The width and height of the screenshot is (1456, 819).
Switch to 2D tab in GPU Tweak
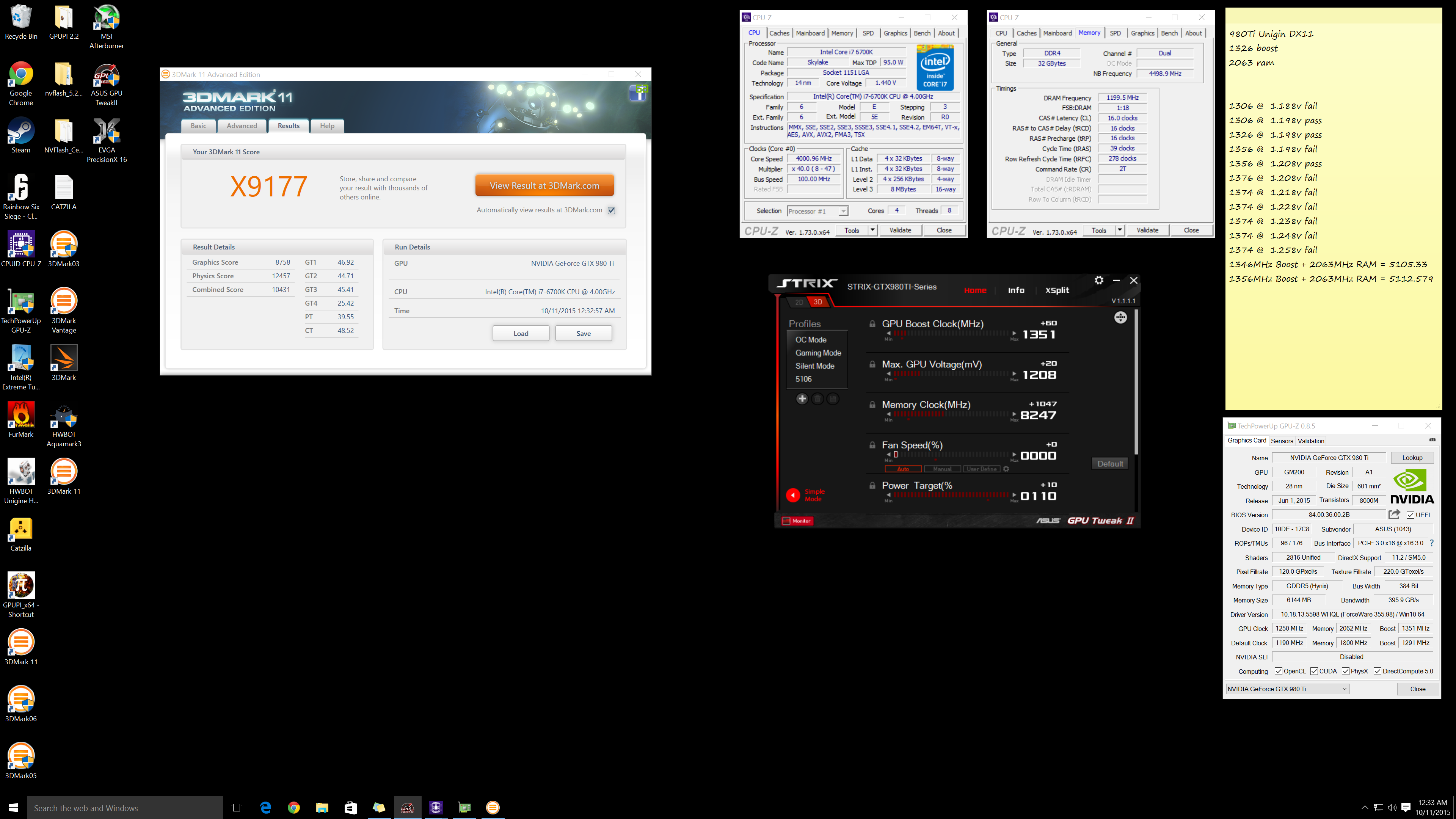(799, 303)
